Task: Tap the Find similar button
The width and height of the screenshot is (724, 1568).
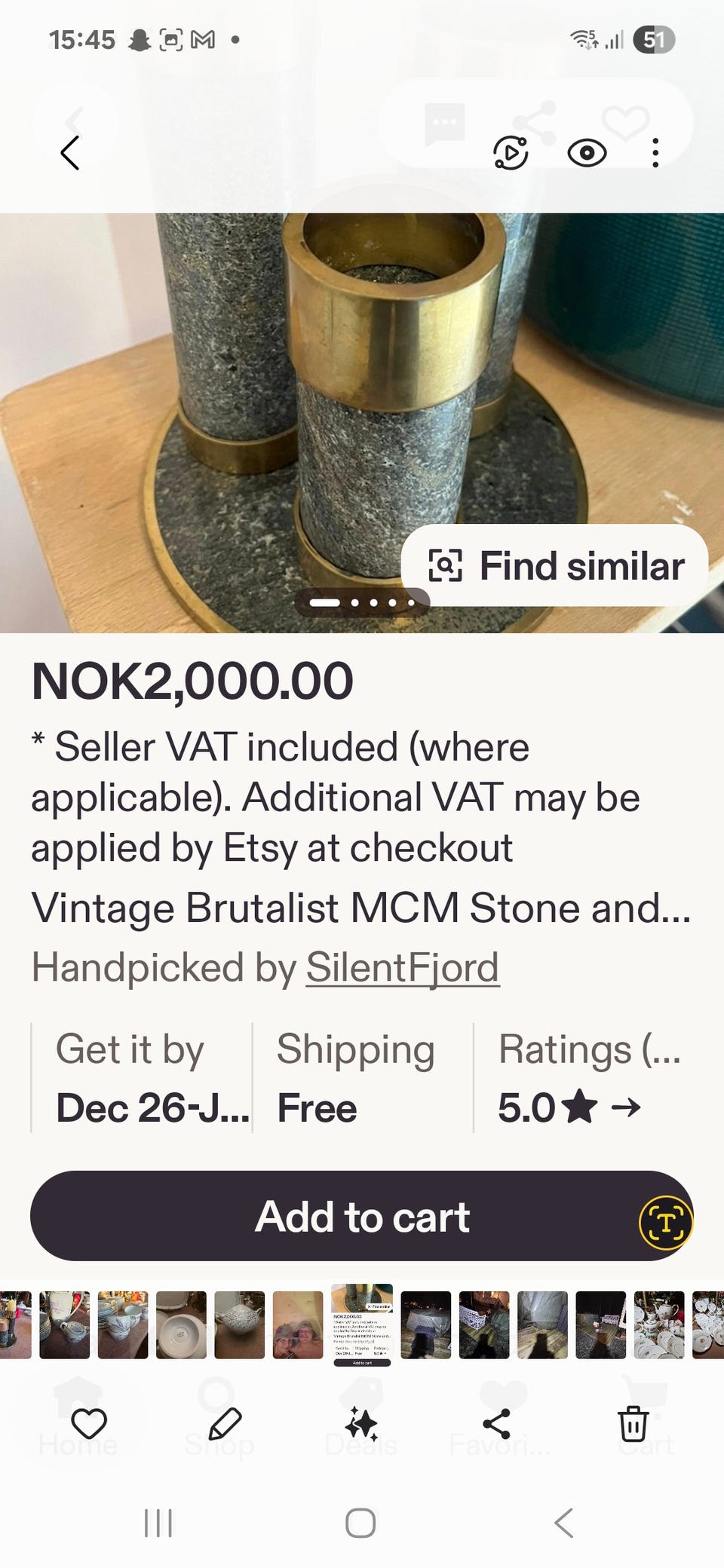Action: 554,566
